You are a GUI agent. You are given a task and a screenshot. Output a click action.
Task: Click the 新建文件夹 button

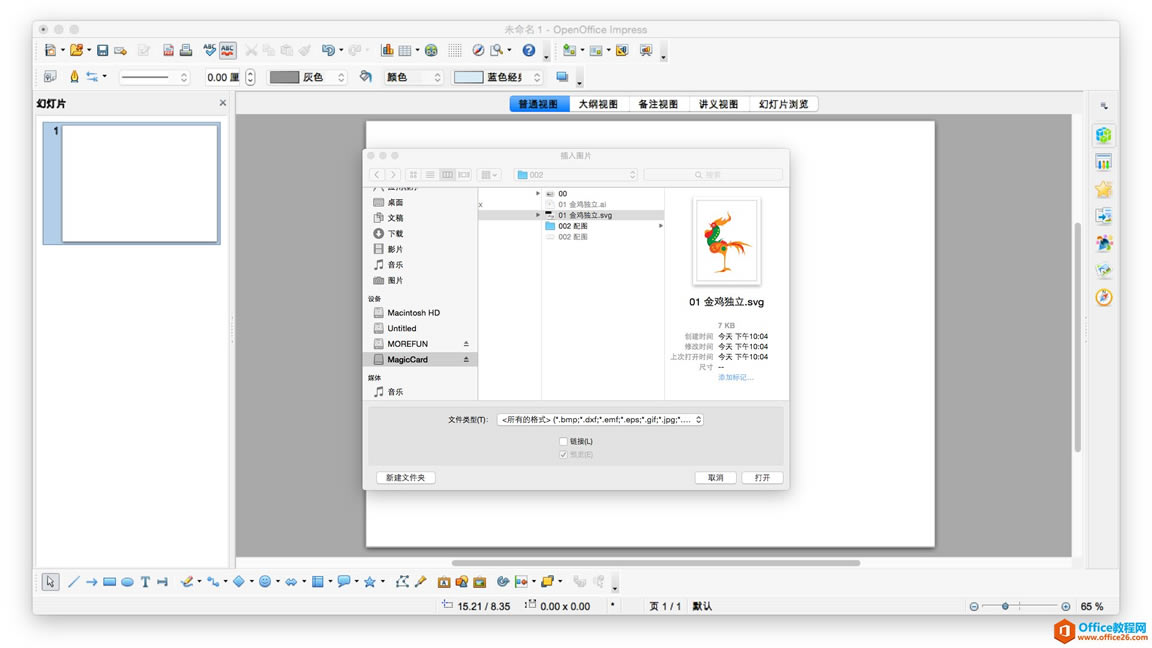404,477
